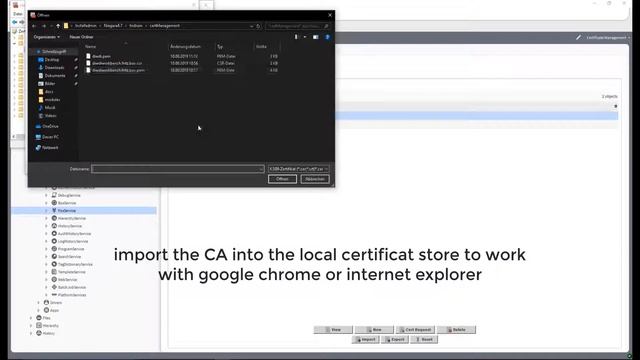
Task: Click the Export button
Action: 395,339
